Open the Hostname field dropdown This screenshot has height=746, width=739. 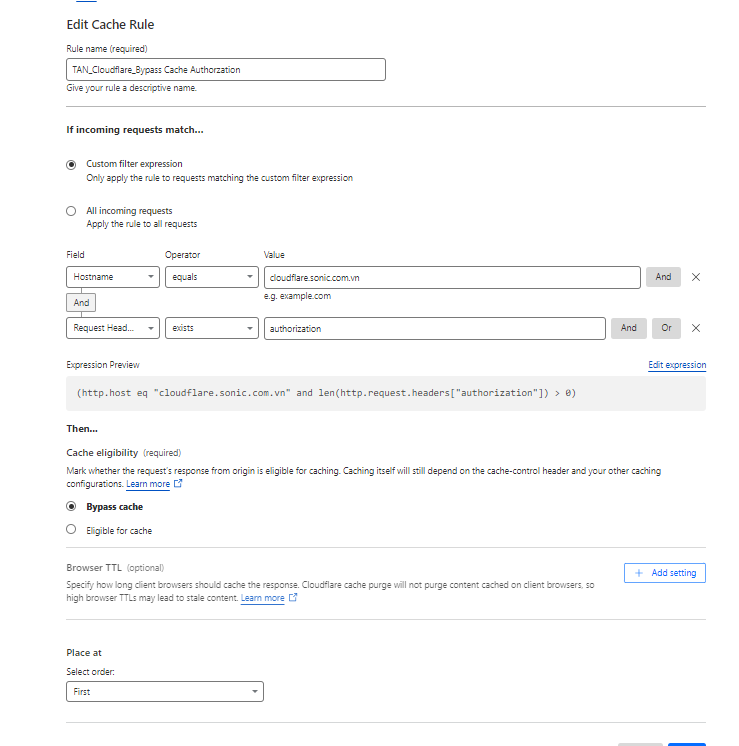[x=112, y=277]
